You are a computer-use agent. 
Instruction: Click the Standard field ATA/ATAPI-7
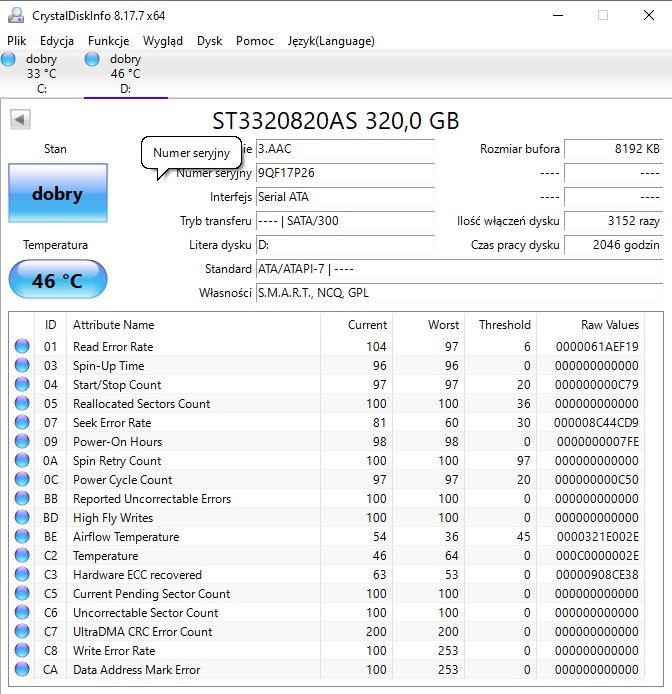coord(460,269)
